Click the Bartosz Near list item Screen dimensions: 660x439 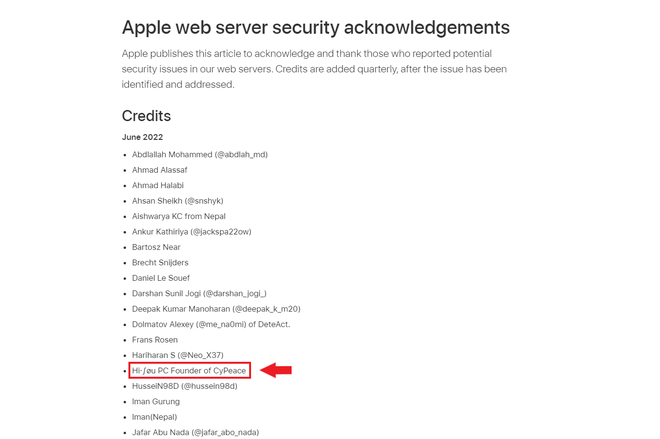(156, 247)
